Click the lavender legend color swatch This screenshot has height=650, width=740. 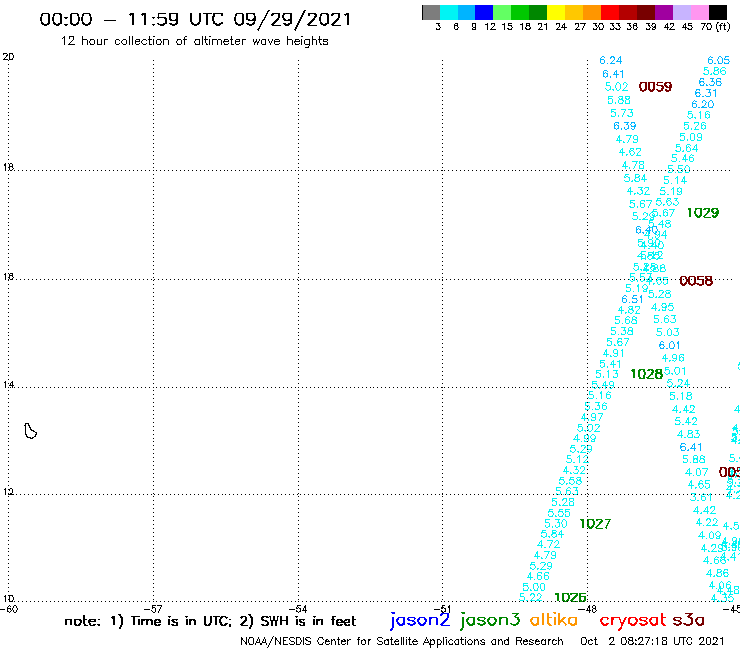pos(681,12)
